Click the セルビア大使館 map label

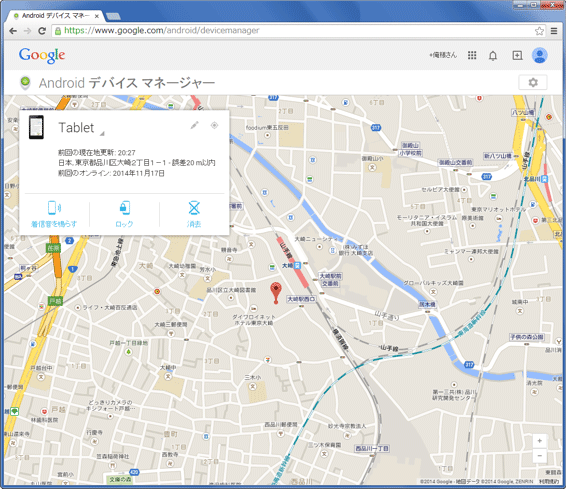coord(440,189)
